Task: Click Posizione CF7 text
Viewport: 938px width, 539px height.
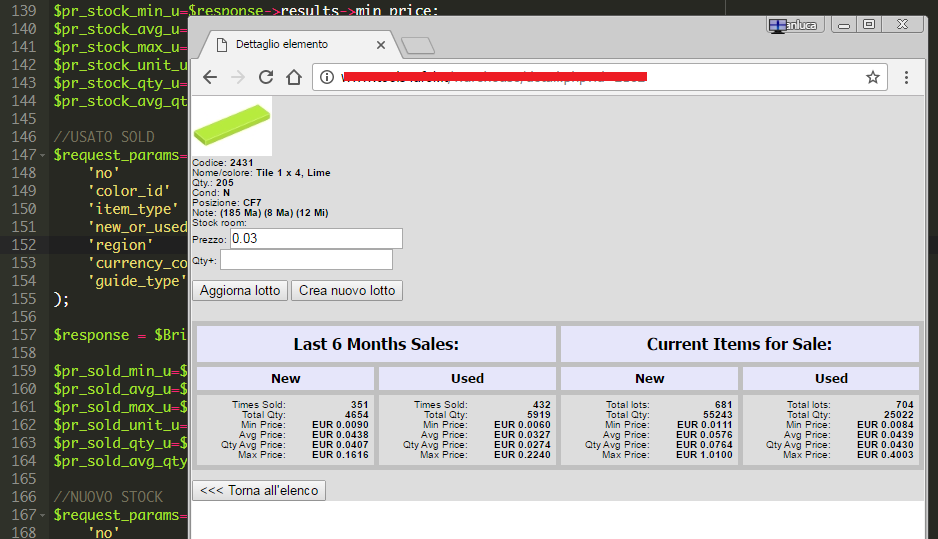Action: point(227,203)
